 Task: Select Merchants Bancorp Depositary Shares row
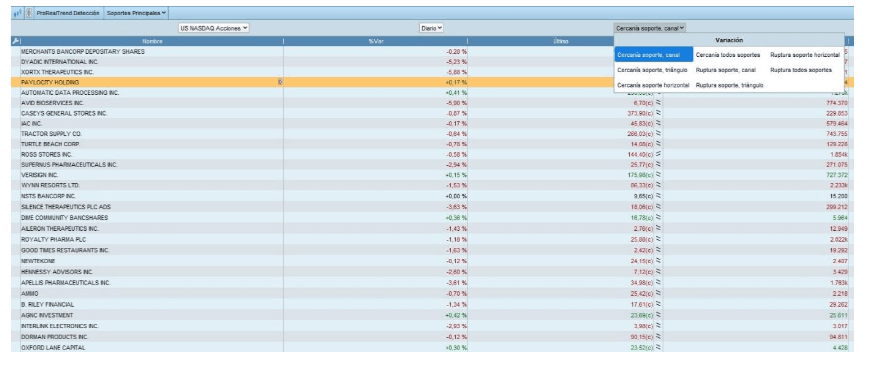click(x=432, y=52)
